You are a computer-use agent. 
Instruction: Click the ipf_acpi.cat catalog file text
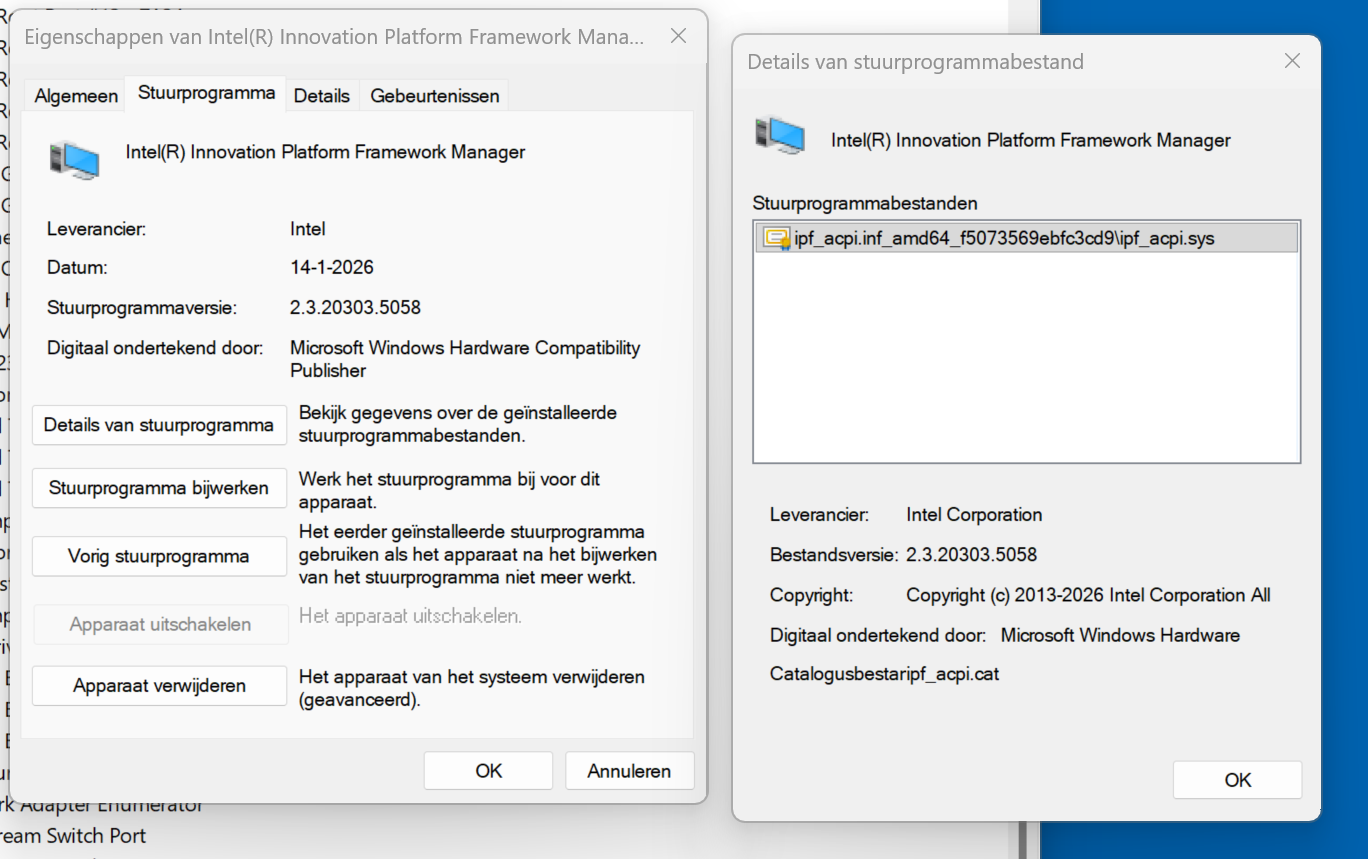pos(951,674)
